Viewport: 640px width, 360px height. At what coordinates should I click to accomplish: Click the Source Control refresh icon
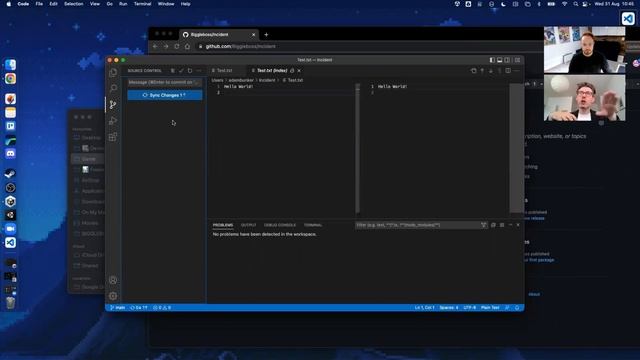point(190,71)
